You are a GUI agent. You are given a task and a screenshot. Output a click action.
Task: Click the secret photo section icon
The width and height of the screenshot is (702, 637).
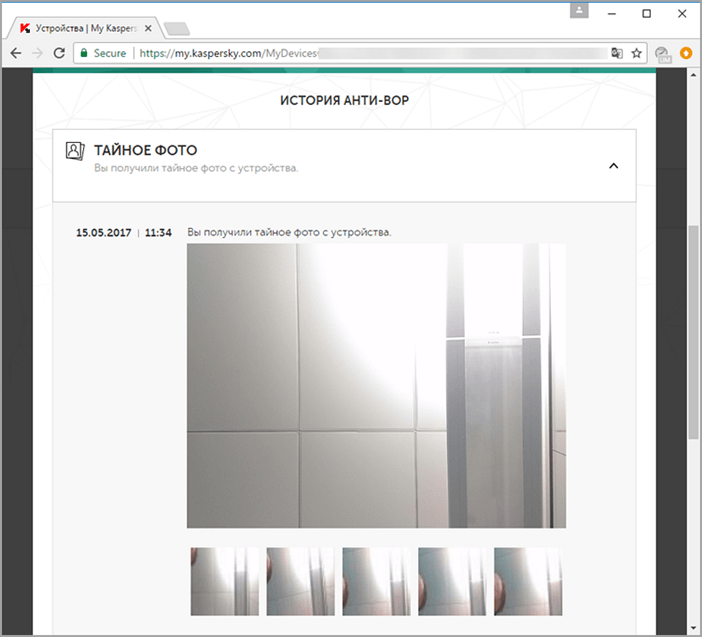75,151
